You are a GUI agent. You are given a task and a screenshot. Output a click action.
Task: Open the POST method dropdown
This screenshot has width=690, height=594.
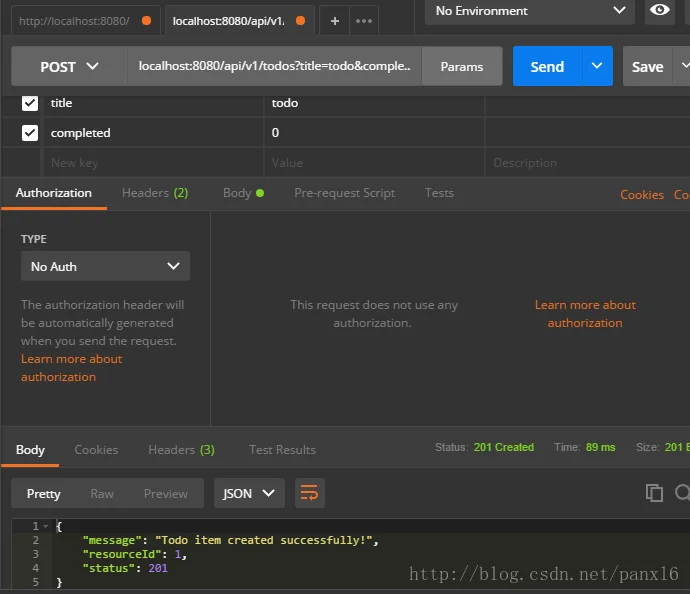point(70,66)
